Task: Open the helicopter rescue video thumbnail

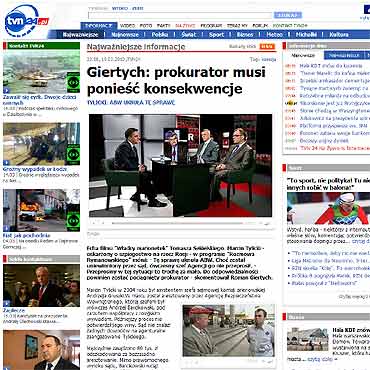Action: tap(41, 72)
